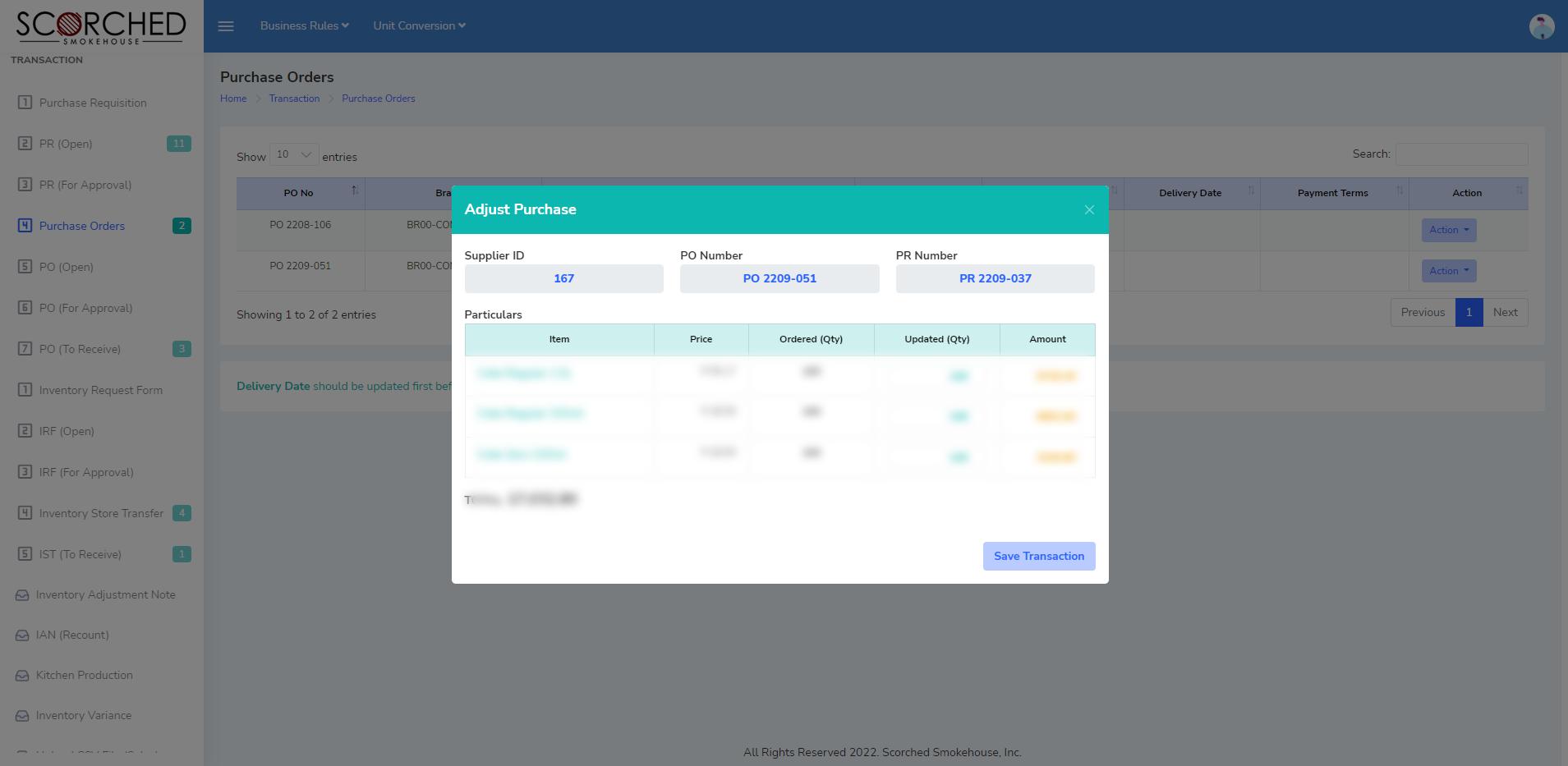
Task: Click the PR (For Approval) number icon
Action: pyautogui.click(x=25, y=185)
